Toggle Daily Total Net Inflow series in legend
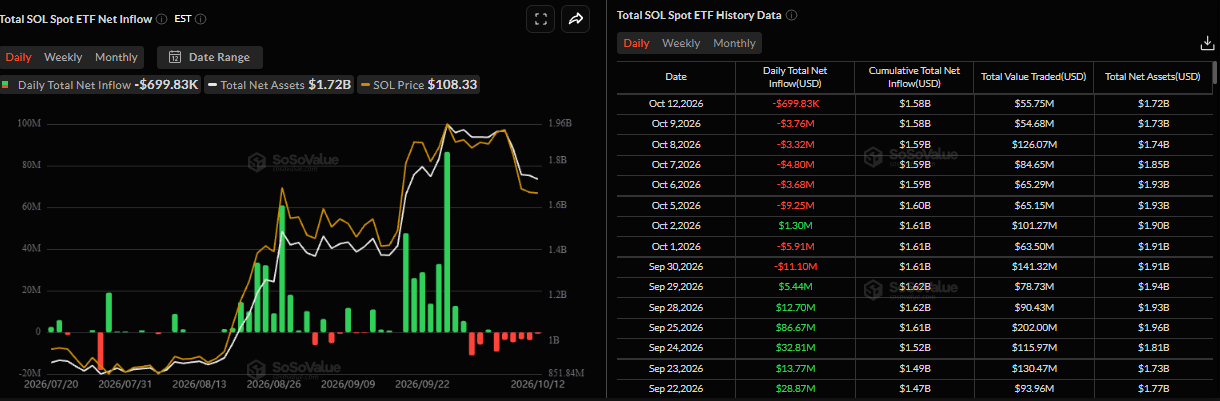This screenshot has height=401, width=1220. tap(100, 85)
